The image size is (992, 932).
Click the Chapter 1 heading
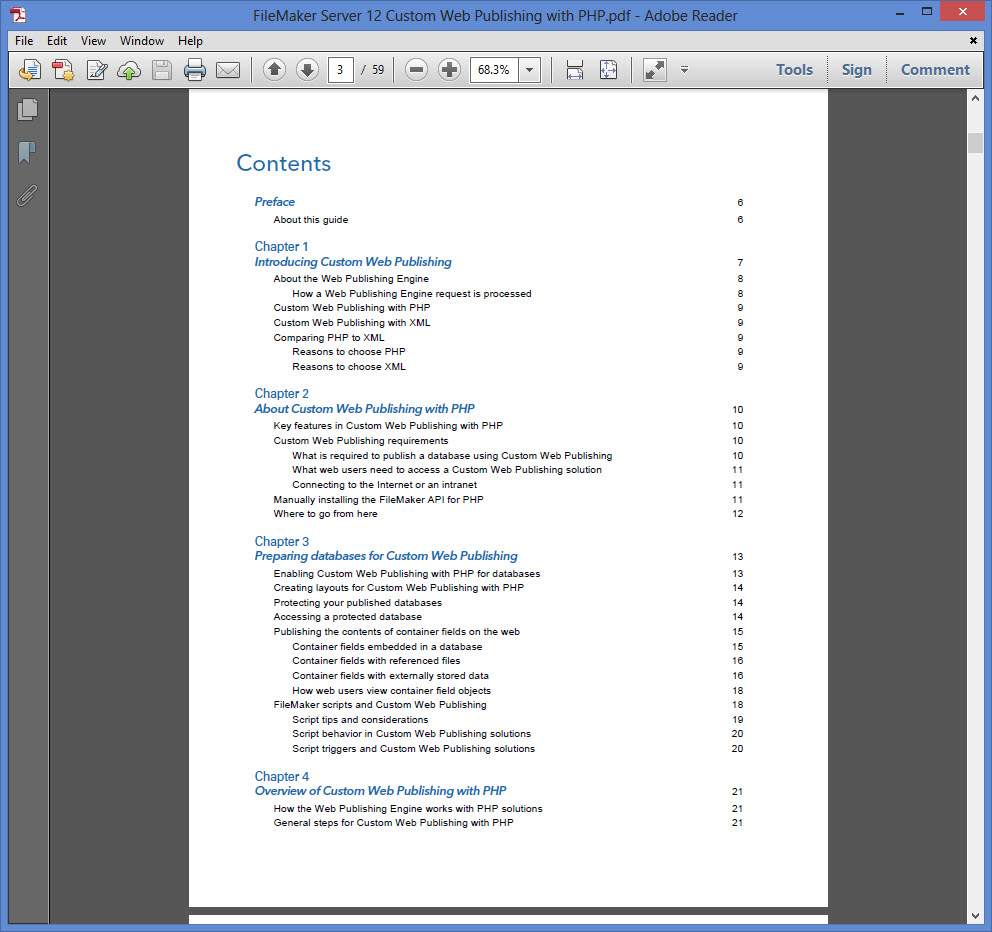[281, 246]
